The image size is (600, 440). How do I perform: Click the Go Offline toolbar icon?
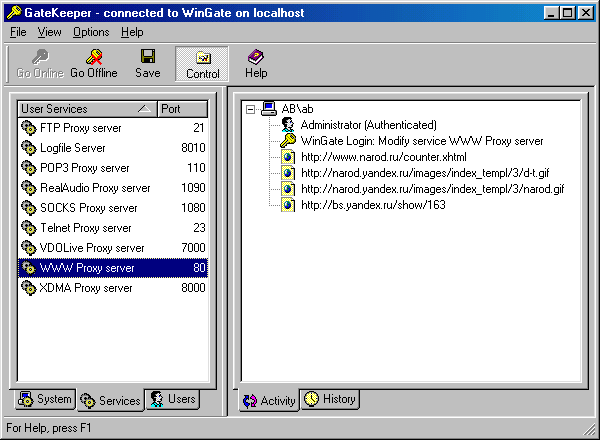pos(94,57)
